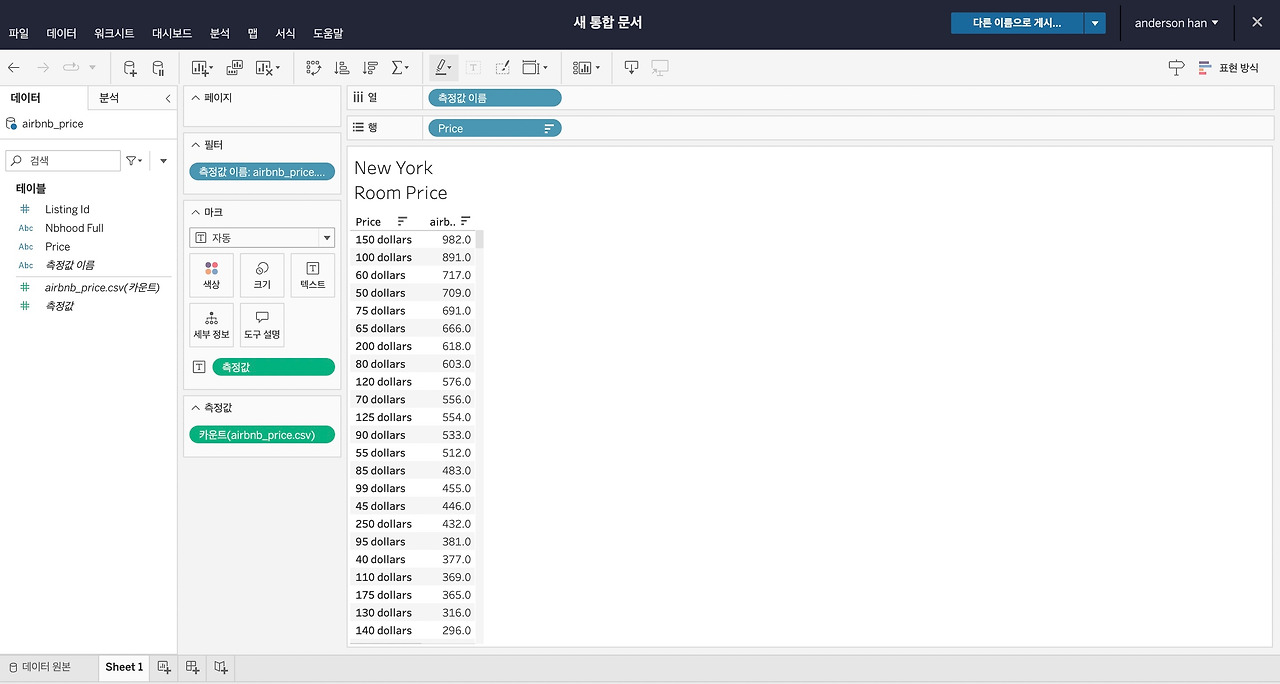Viewport: 1280px width, 684px height.
Task: Click the filter funnel icon beside search
Action: tap(133, 160)
